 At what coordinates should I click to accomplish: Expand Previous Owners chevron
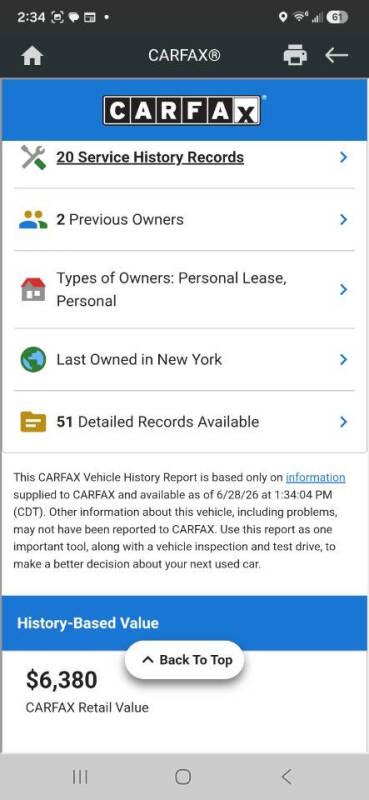point(343,220)
